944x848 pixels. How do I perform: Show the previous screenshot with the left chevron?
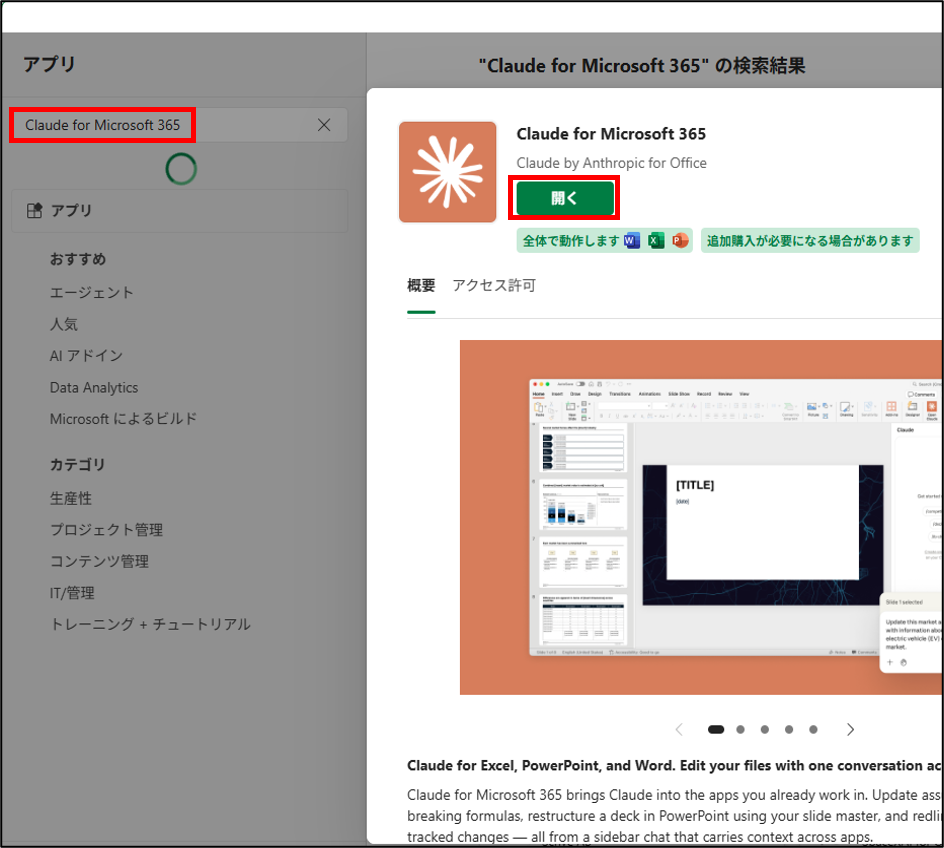click(x=679, y=729)
